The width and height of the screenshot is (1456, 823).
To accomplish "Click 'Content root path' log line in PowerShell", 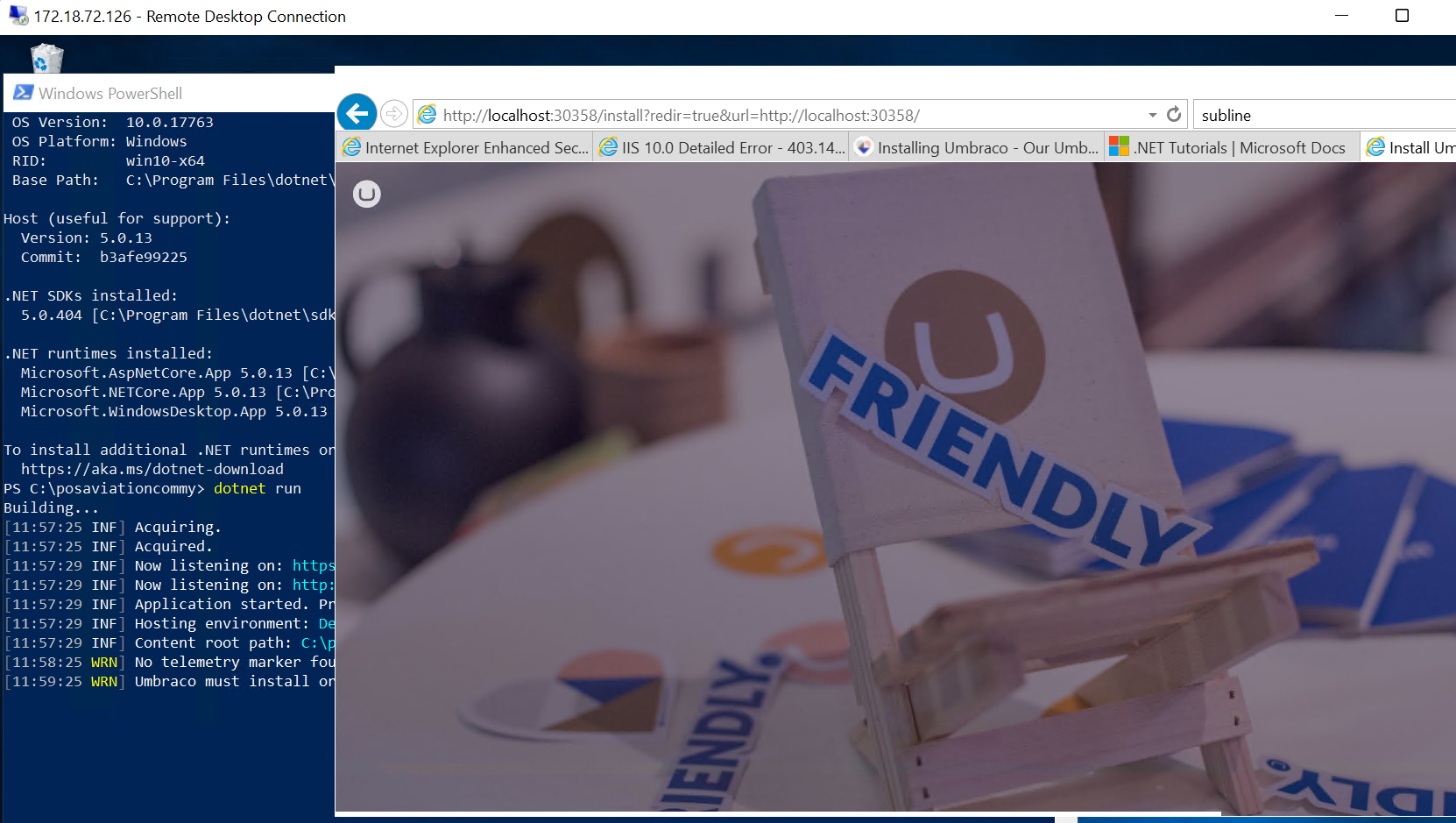I will click(169, 642).
